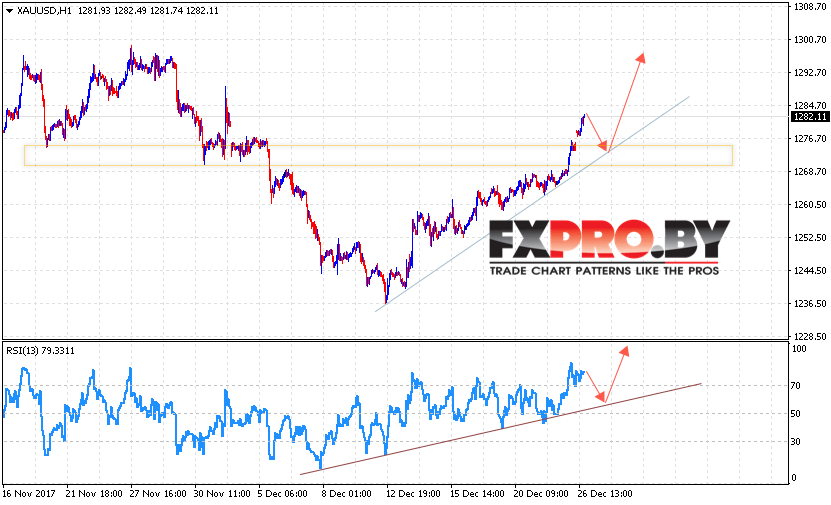The image size is (831, 505).
Task: Click the RSI 50 level label
Action: [796, 414]
